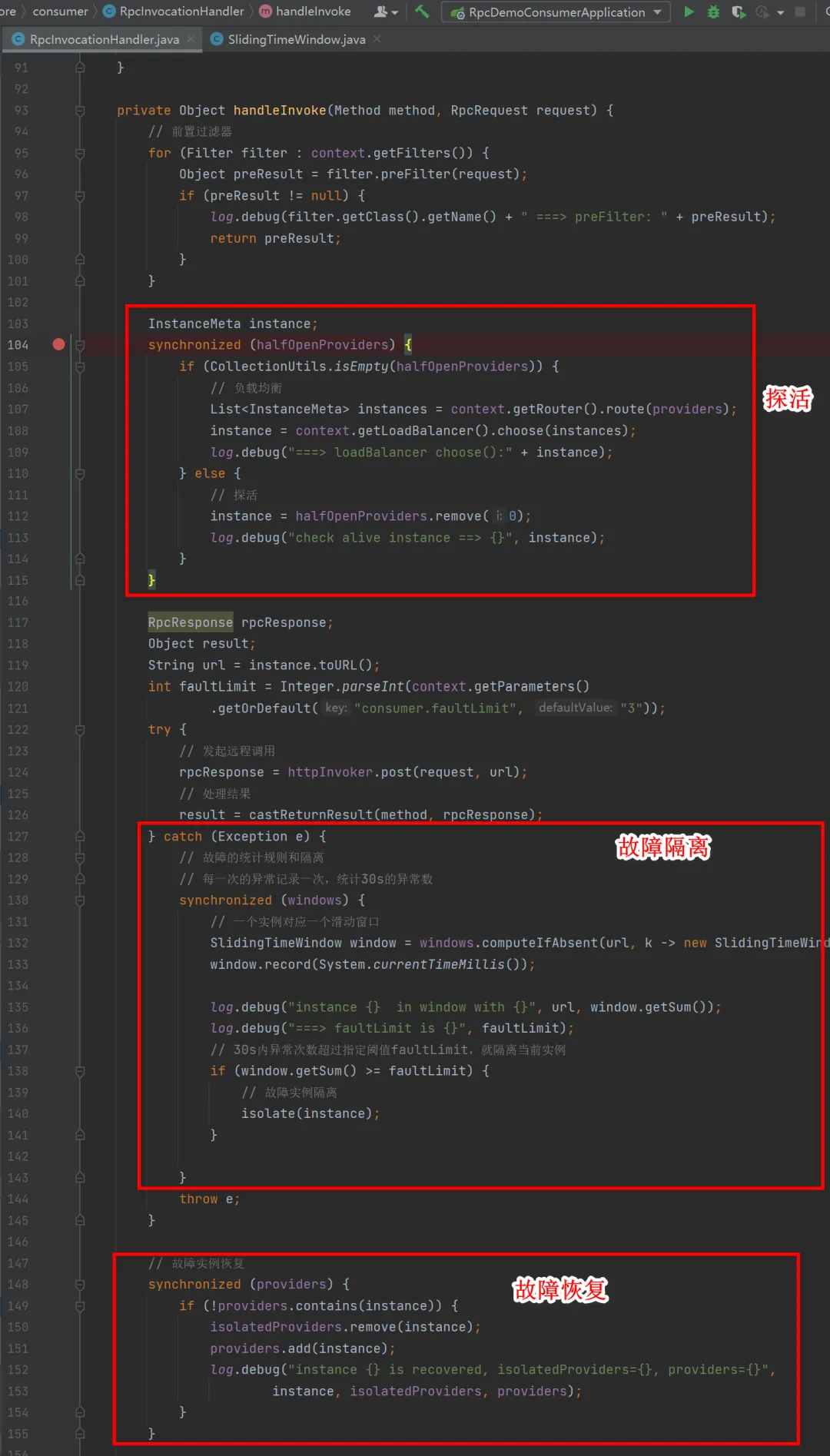The image size is (830, 1456).
Task: Click the handleInvoke method name on line 93
Action: pos(280,111)
